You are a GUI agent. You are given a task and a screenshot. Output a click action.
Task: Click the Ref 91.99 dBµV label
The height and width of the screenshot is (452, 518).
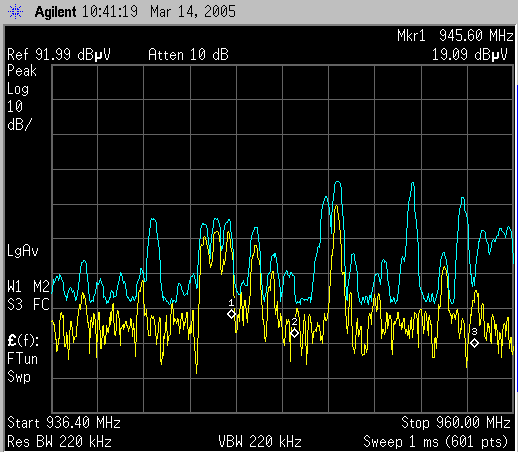click(59, 55)
